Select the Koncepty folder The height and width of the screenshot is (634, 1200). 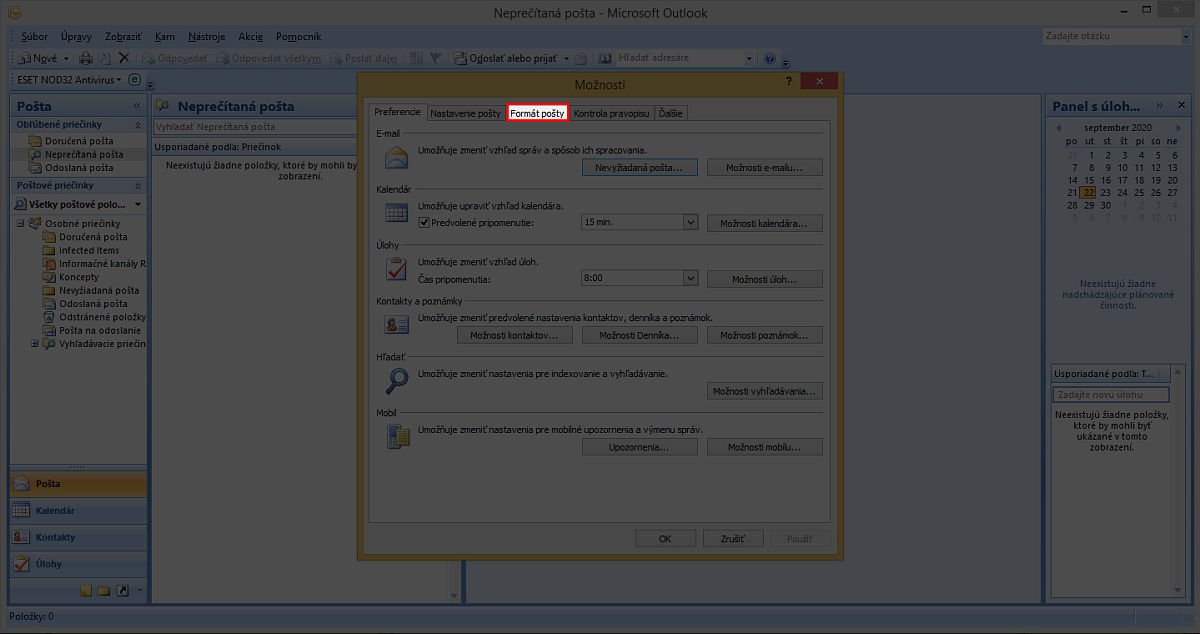click(78, 277)
